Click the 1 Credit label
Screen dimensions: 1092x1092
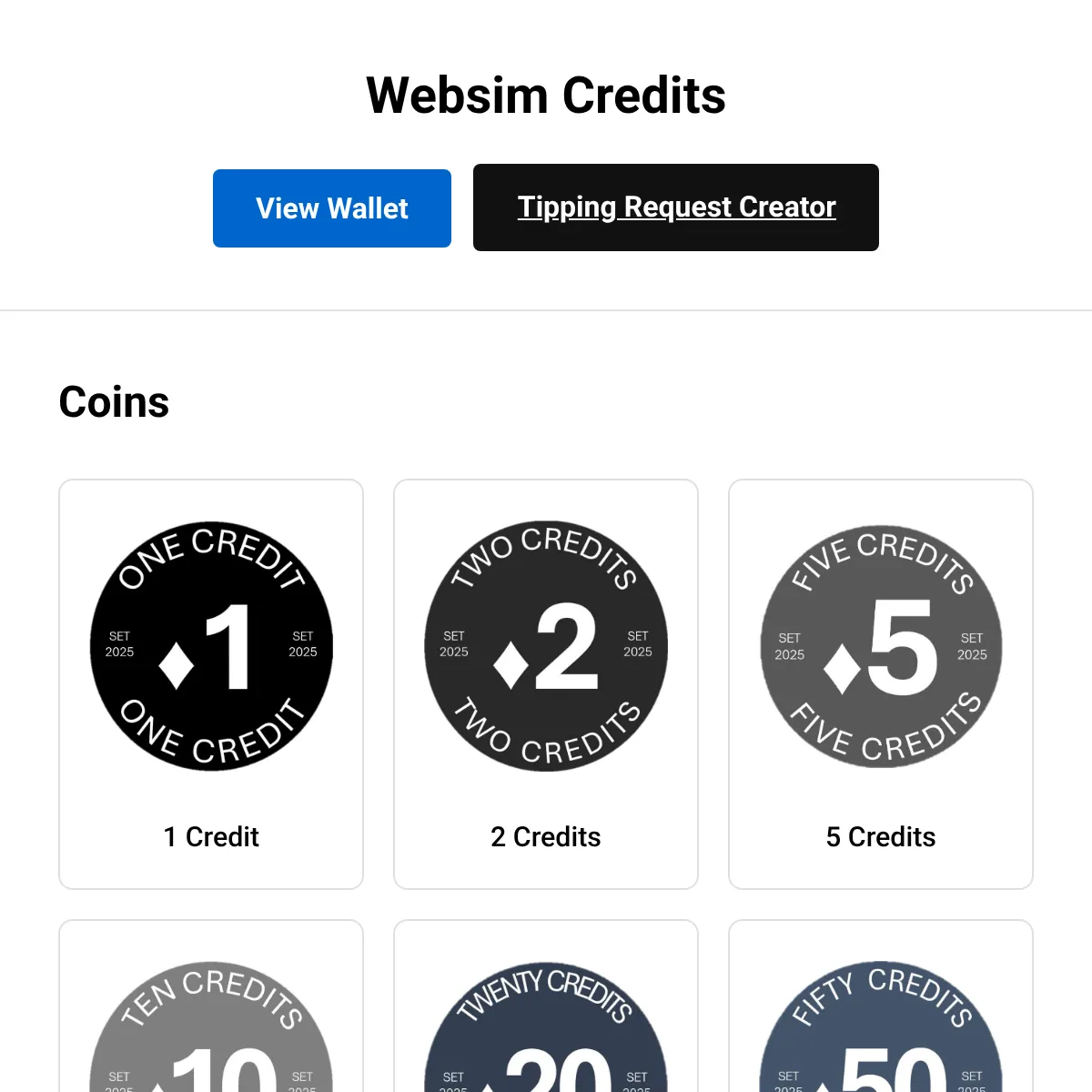coord(211,836)
